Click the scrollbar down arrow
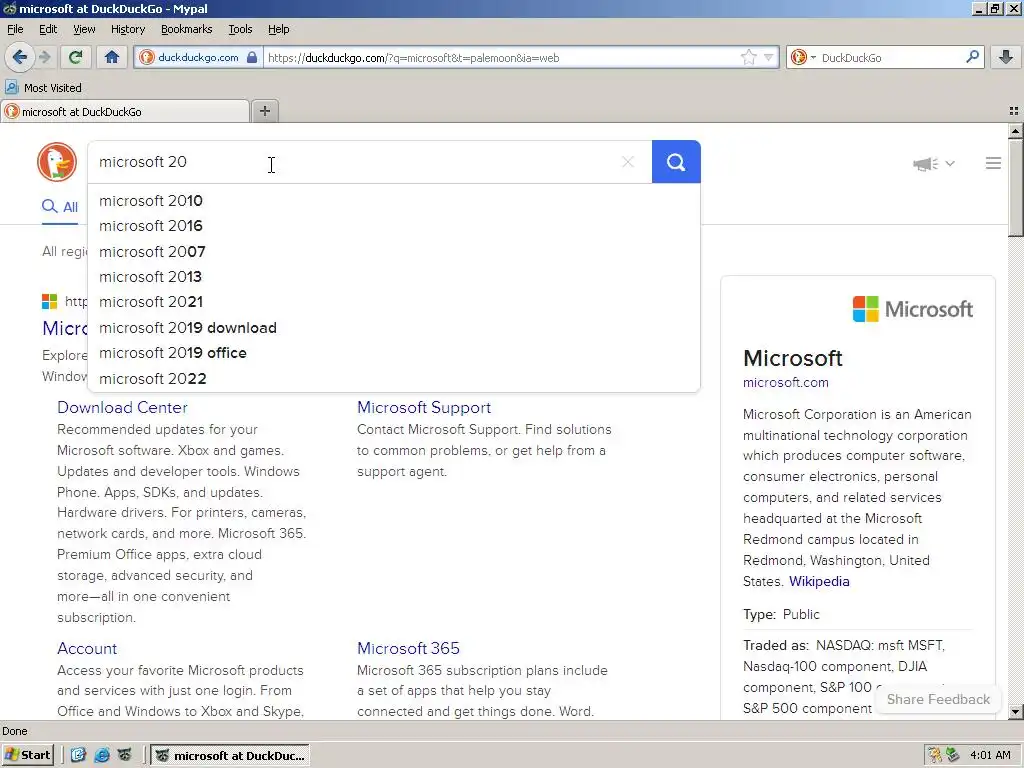 tap(1015, 712)
